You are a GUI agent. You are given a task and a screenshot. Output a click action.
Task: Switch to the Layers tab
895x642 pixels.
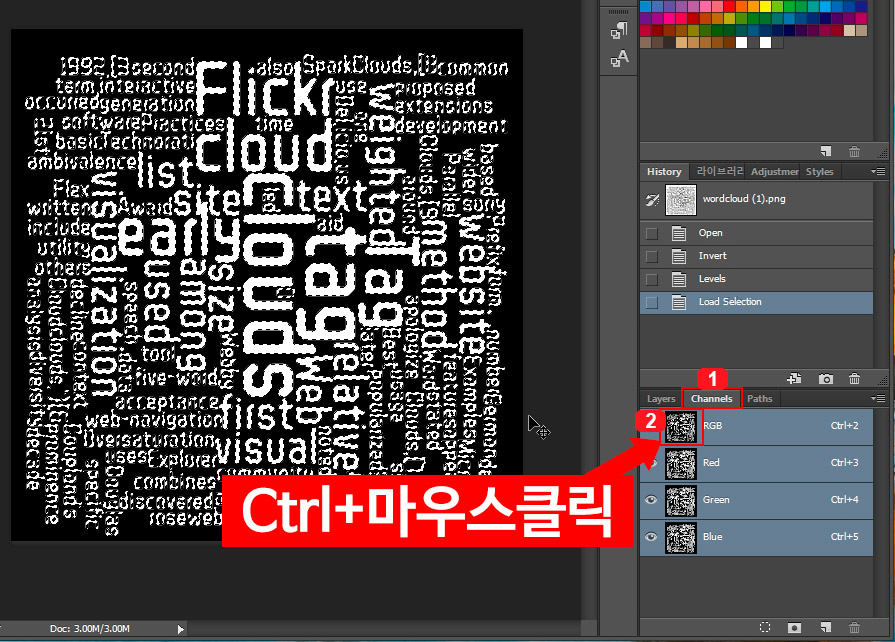pyautogui.click(x=661, y=398)
